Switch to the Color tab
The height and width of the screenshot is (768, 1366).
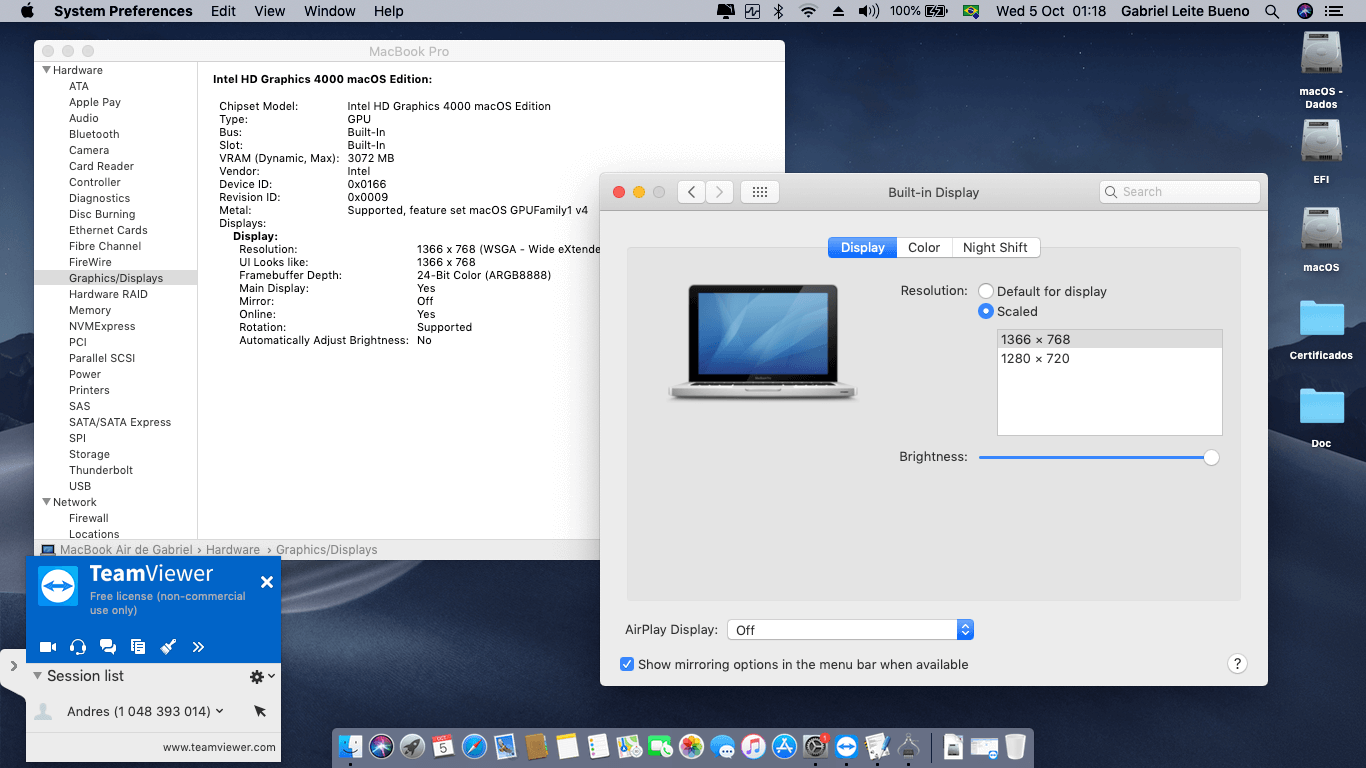click(x=924, y=248)
